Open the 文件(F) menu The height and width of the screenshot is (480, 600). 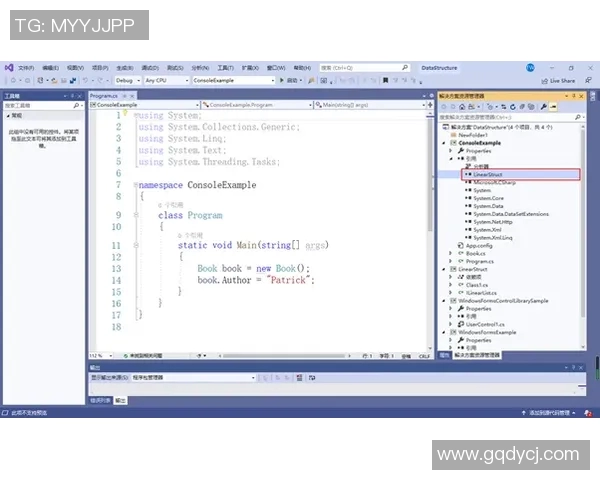coord(26,68)
